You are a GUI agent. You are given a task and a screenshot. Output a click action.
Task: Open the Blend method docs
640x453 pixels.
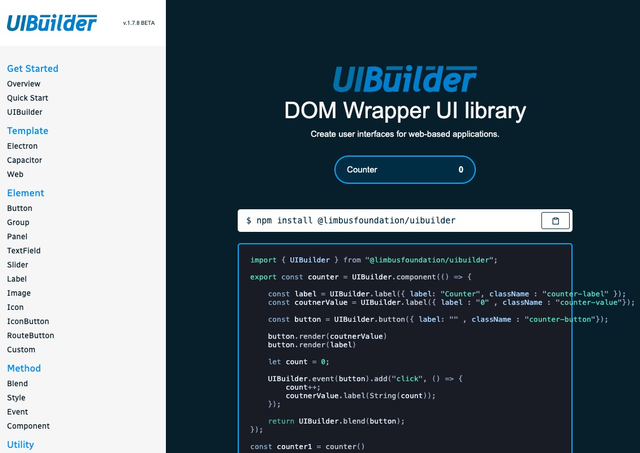pyautogui.click(x=18, y=384)
